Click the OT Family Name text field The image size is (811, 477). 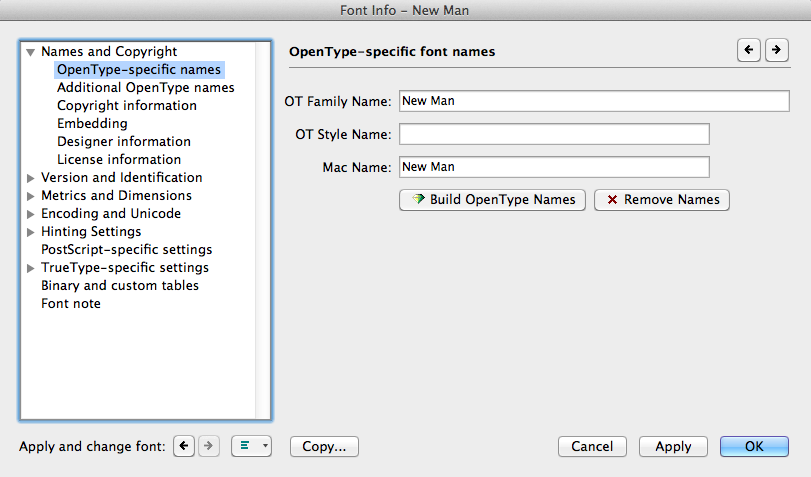click(554, 101)
